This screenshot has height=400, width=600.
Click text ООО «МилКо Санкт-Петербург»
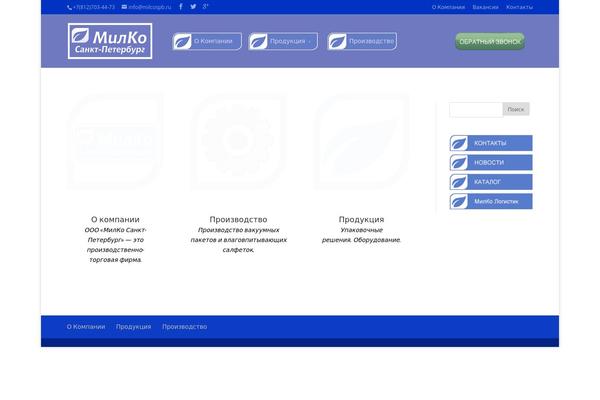pos(115,235)
